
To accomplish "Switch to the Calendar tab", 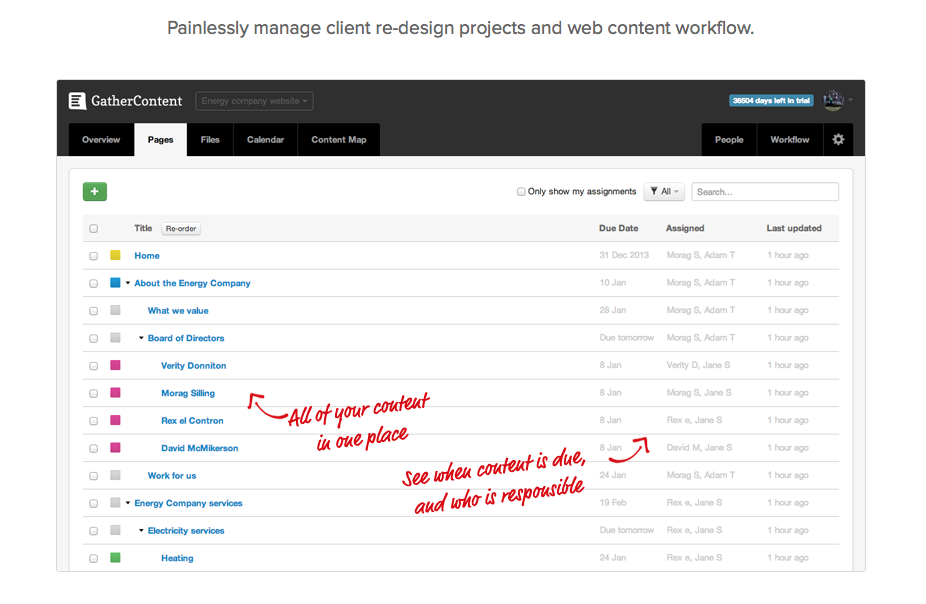I will pyautogui.click(x=265, y=140).
